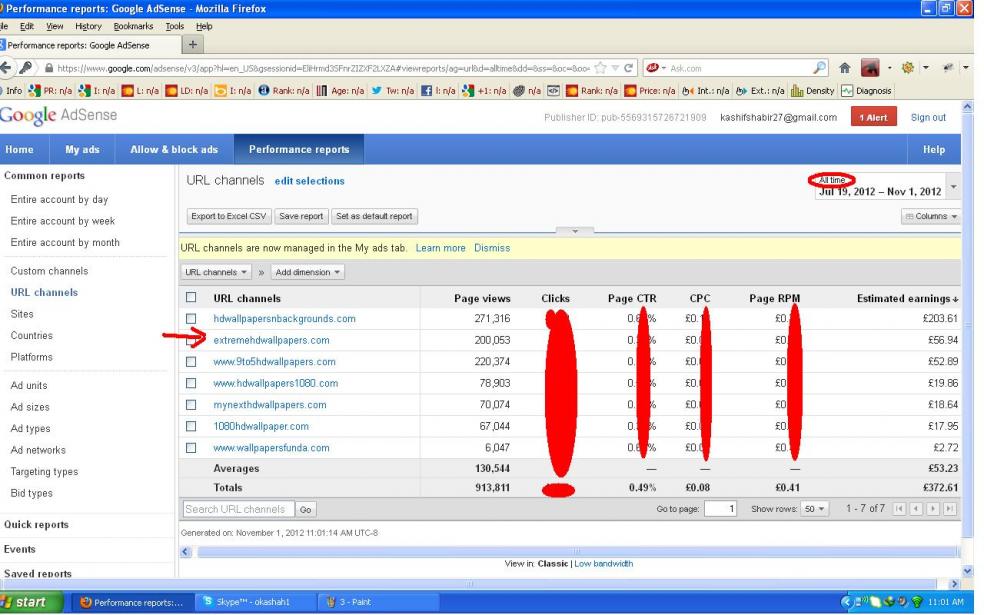Open the Show rows 50 dropdown
Screen dimensions: 984x615
pyautogui.click(x=815, y=509)
